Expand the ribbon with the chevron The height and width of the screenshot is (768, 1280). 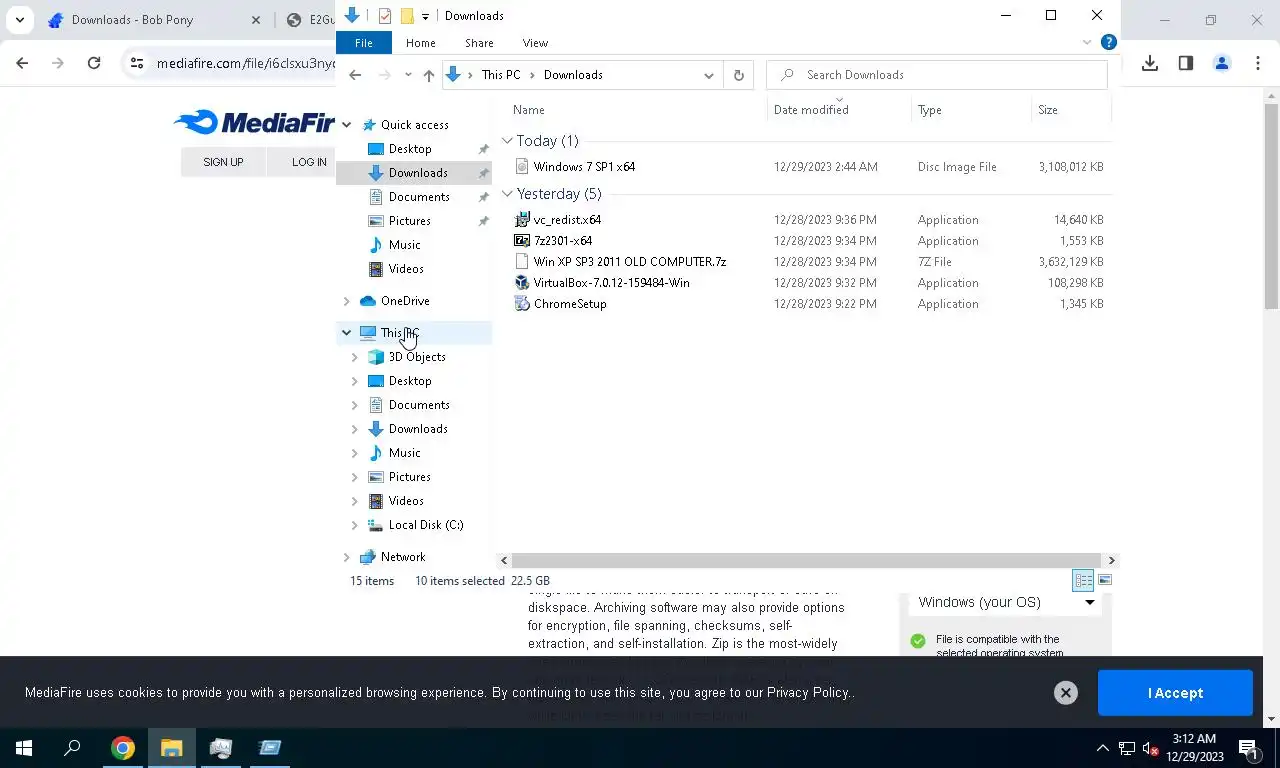pyautogui.click(x=1087, y=42)
